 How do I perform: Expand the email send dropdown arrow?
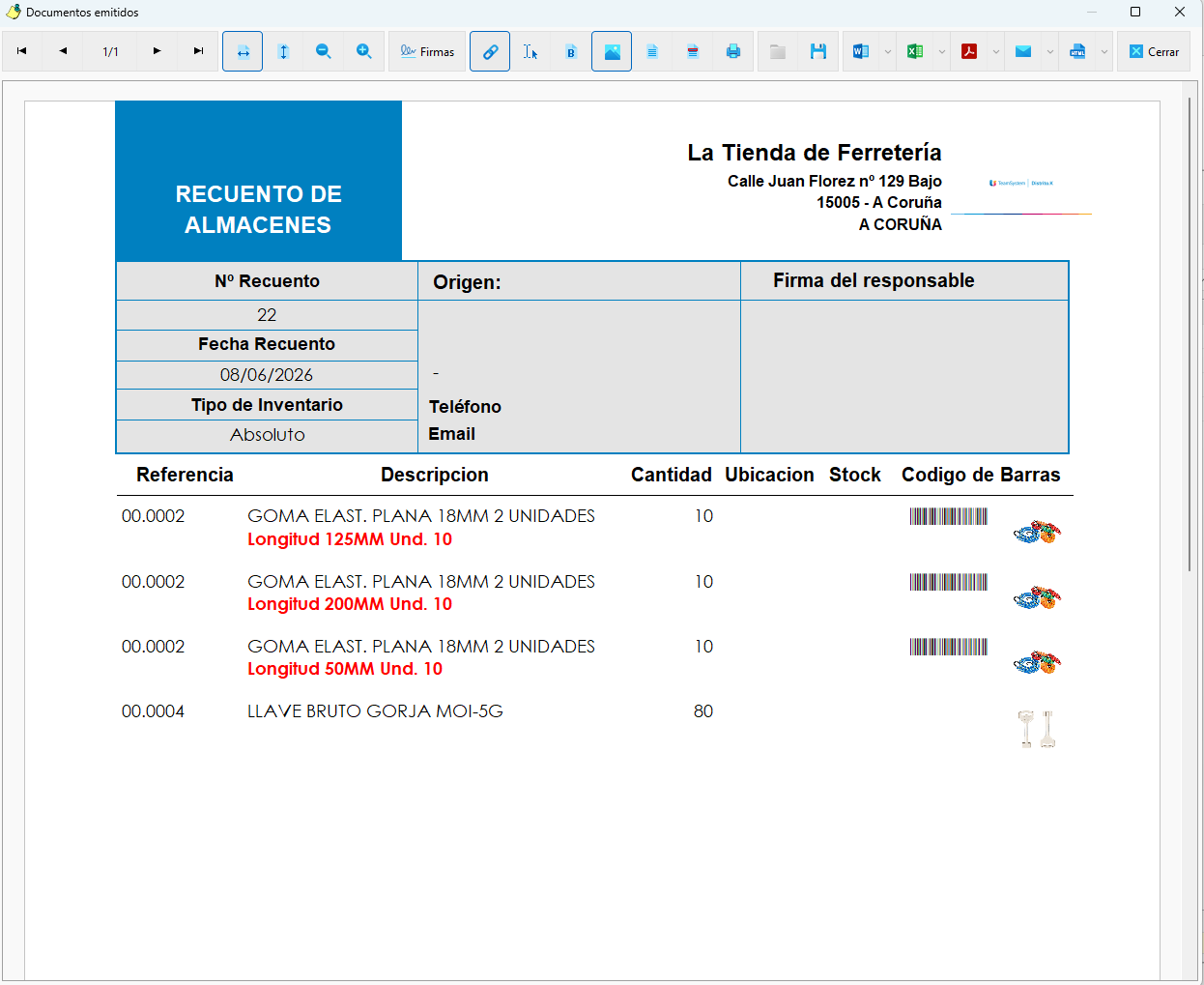point(1049,51)
